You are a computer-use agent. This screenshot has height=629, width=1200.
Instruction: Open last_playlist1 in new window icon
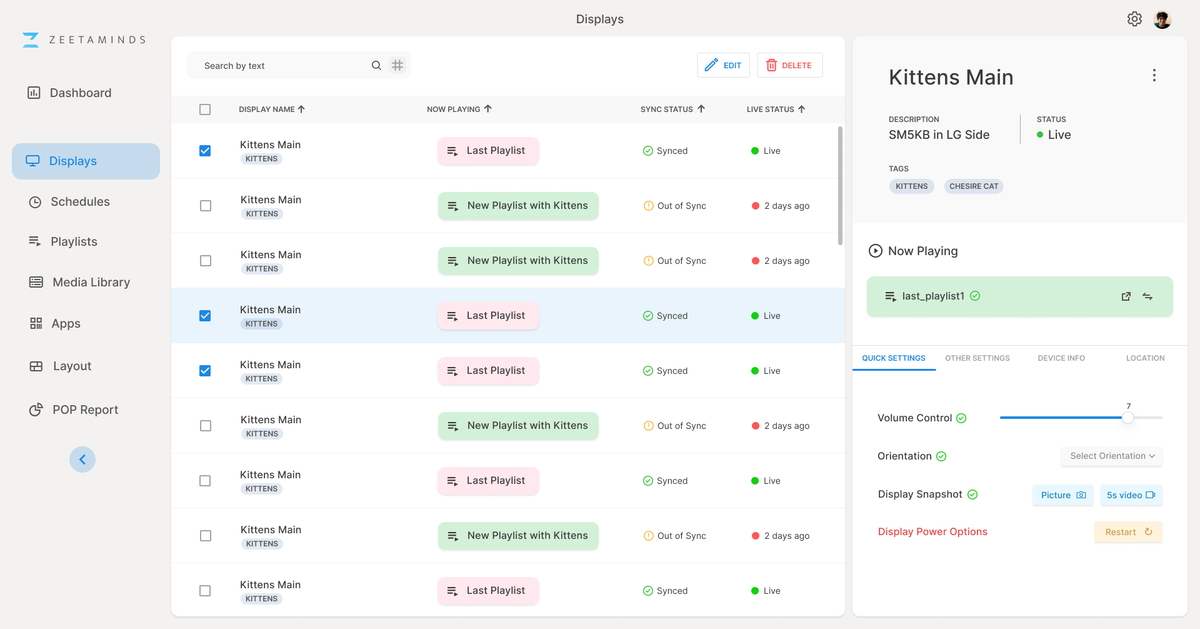(1126, 296)
